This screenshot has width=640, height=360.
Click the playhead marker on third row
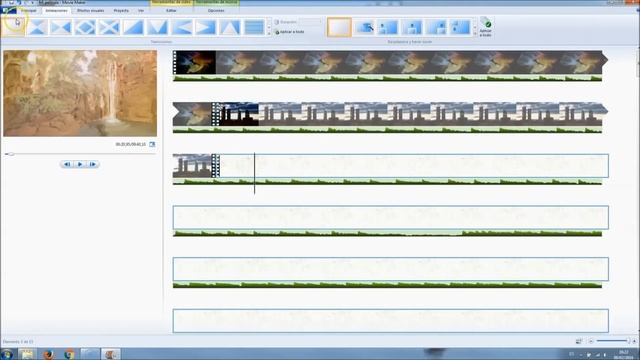coord(254,173)
